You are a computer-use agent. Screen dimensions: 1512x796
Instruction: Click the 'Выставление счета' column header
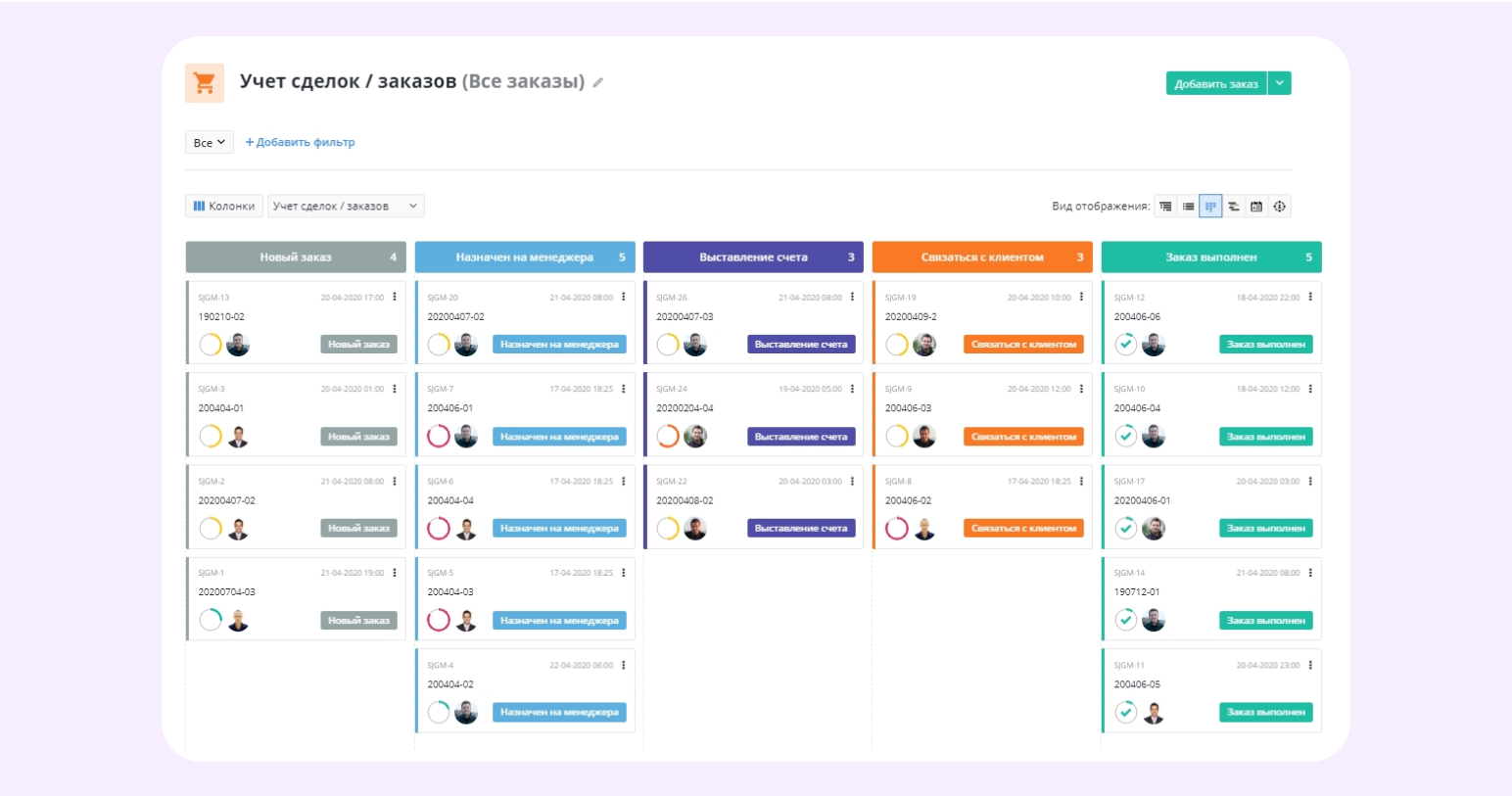[x=752, y=258]
